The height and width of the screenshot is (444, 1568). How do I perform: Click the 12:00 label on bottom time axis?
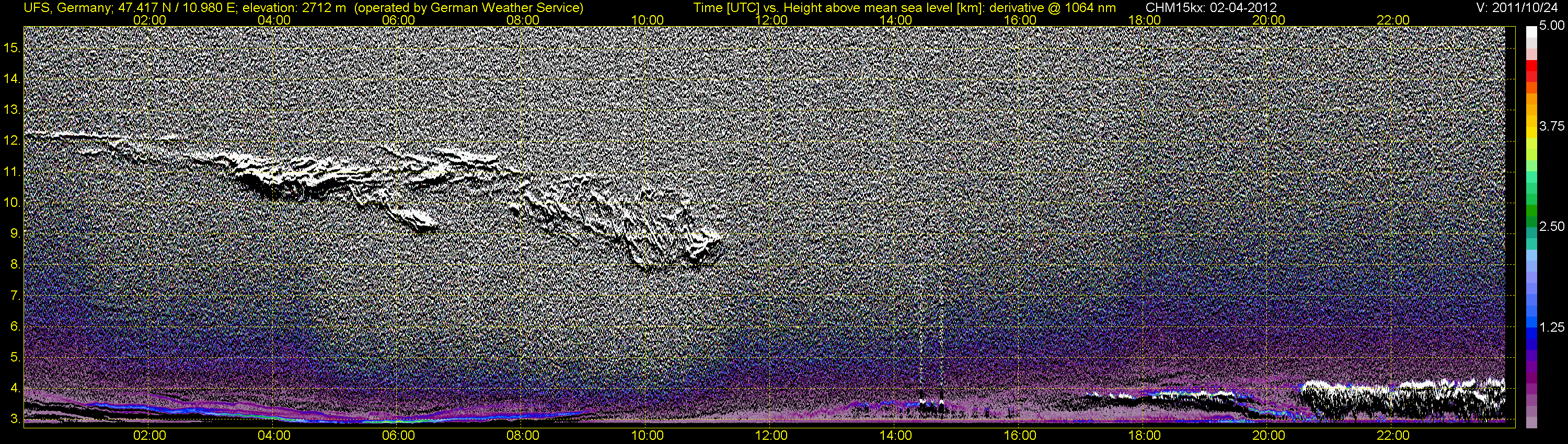point(771,436)
